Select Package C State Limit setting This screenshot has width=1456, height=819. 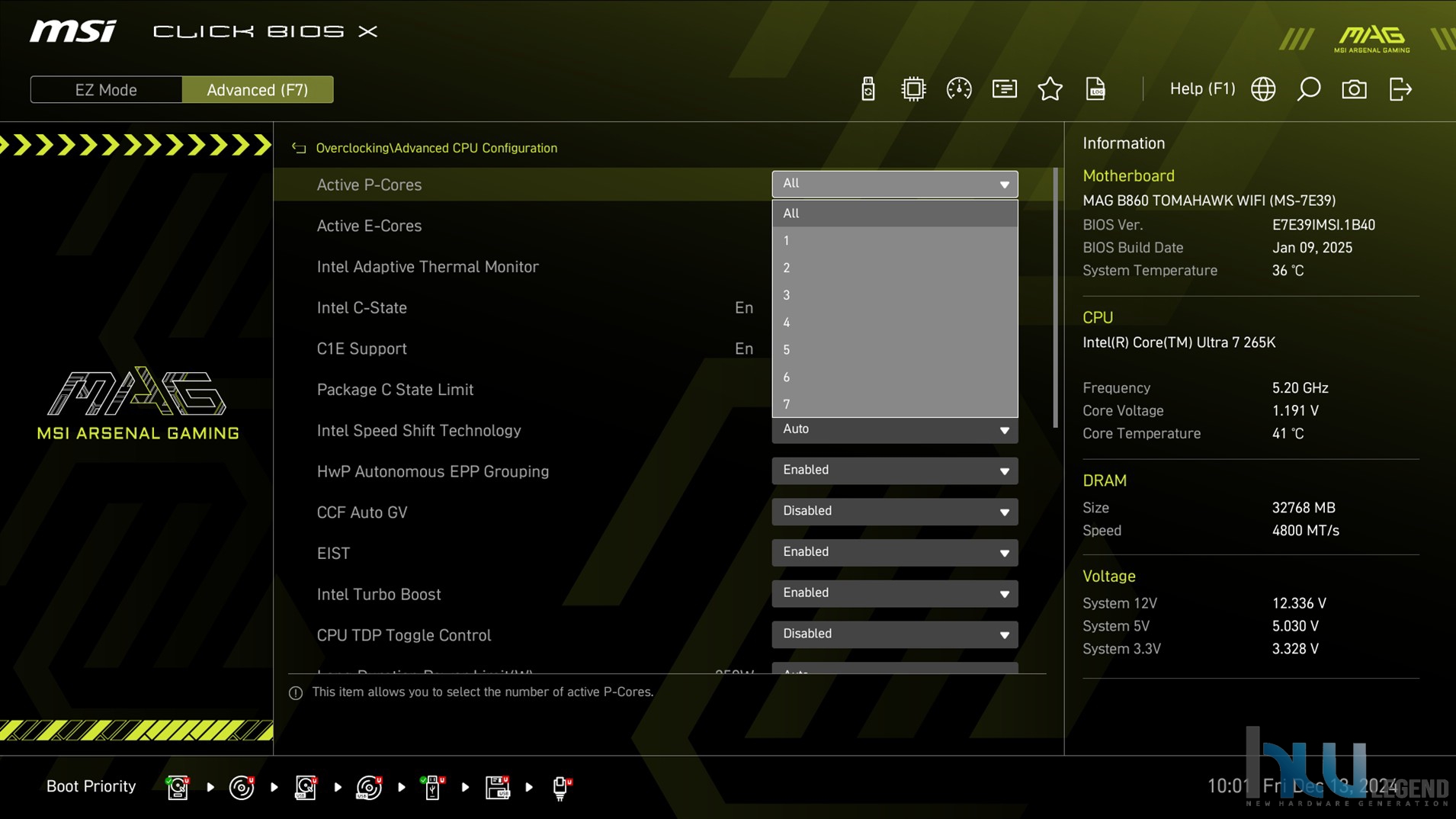(x=395, y=390)
